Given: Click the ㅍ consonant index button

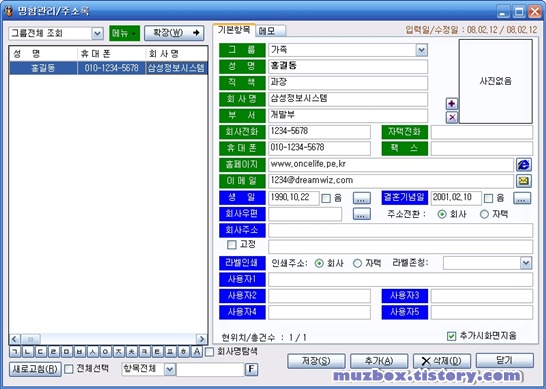Looking at the screenshot, I should pyautogui.click(x=170, y=352).
